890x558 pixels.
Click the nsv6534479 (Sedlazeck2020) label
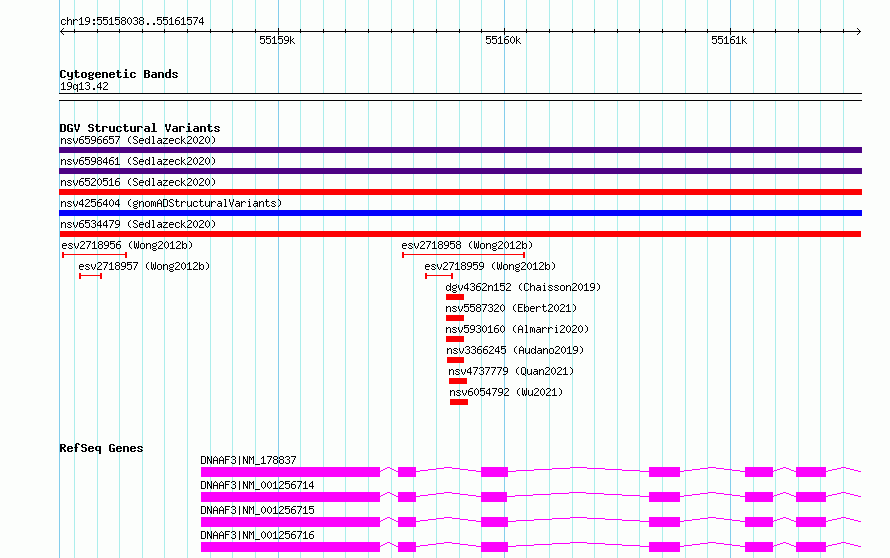click(x=138, y=224)
